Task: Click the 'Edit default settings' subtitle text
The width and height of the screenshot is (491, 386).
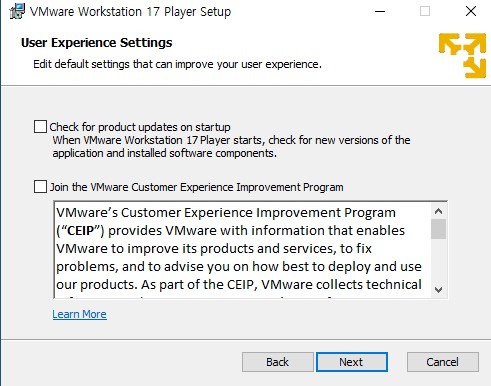Action: (177, 64)
